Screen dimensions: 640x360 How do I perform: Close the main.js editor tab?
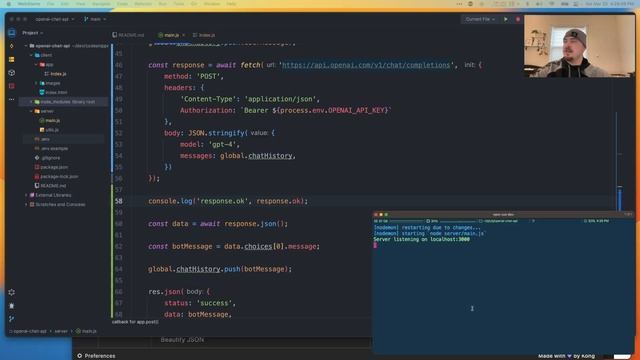[x=183, y=35]
